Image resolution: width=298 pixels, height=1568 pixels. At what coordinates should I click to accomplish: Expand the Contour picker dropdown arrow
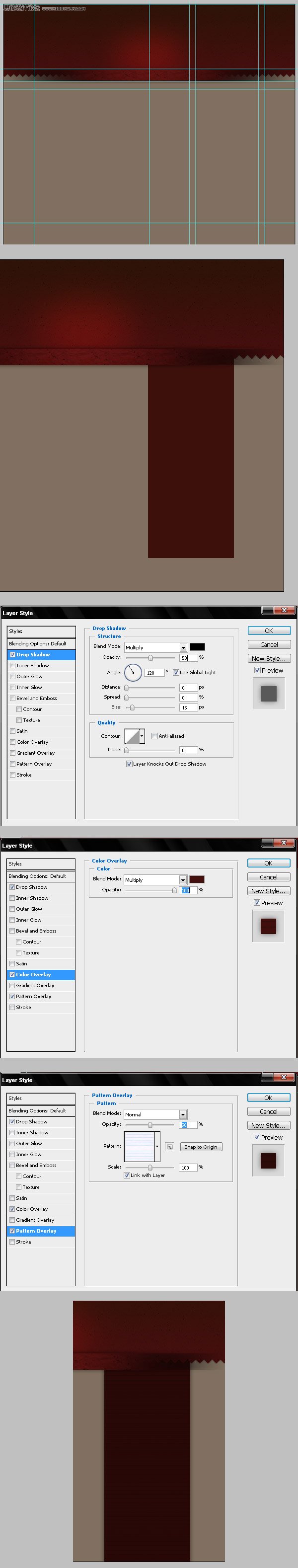click(142, 736)
